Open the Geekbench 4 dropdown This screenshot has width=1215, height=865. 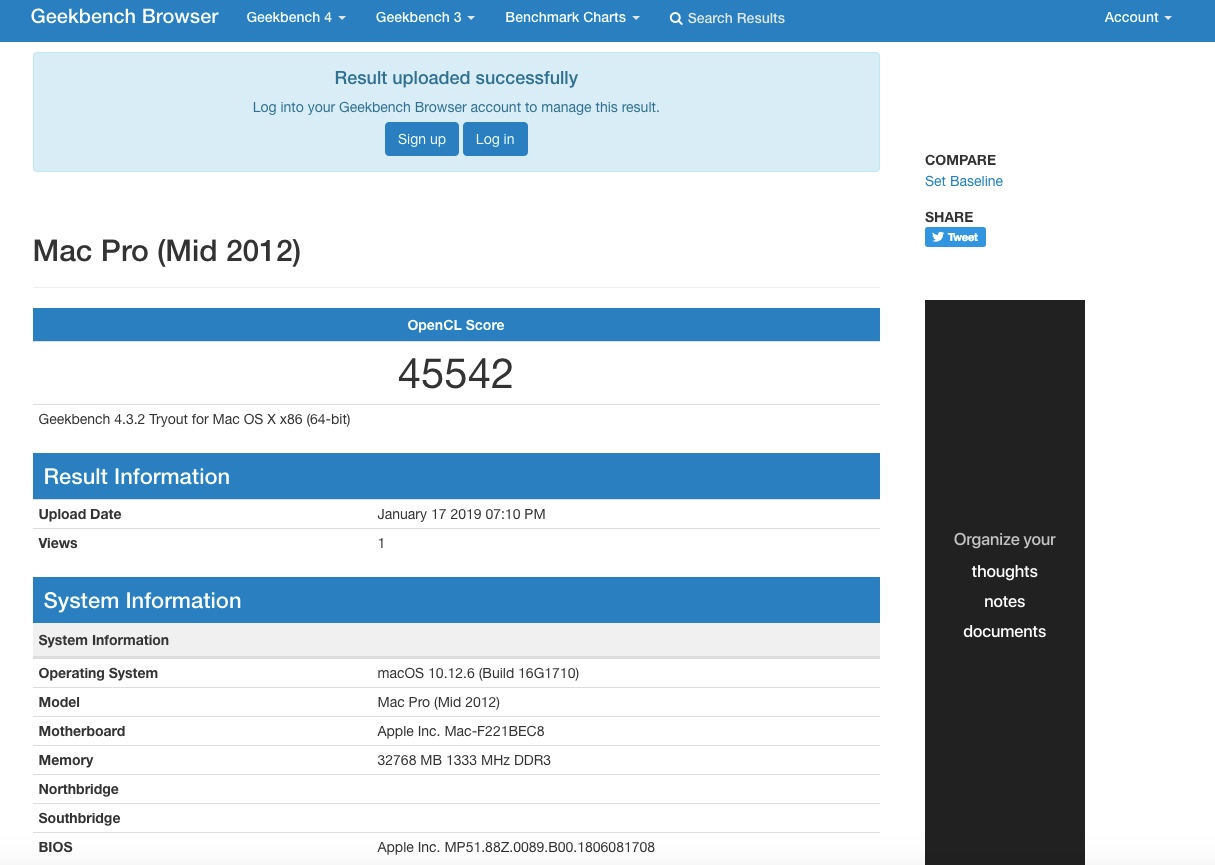point(295,17)
